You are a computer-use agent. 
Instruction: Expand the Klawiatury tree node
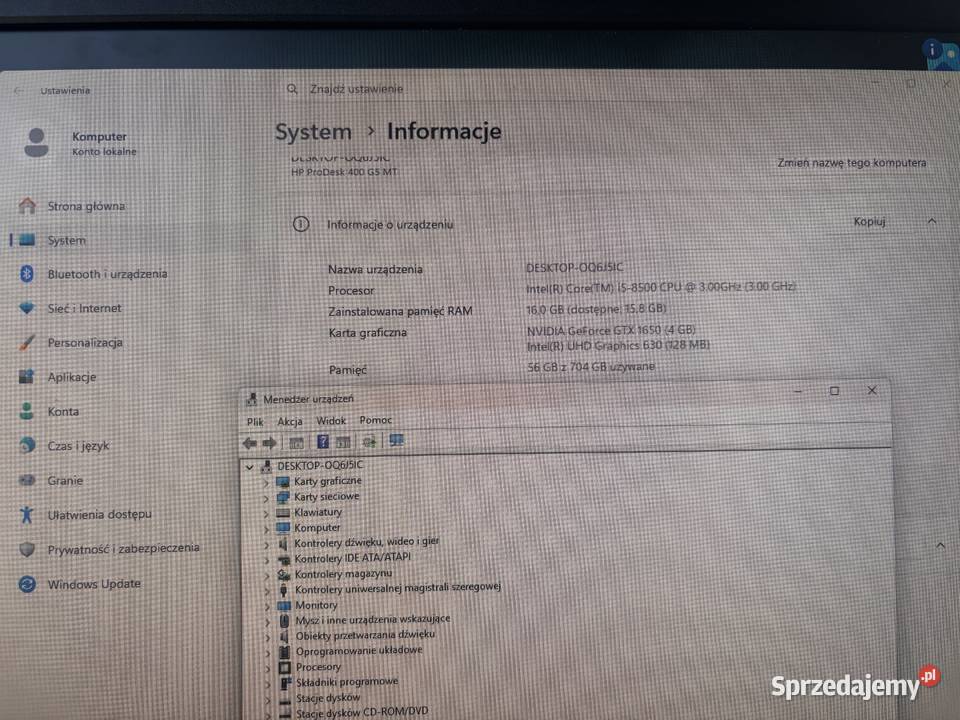pos(266,514)
